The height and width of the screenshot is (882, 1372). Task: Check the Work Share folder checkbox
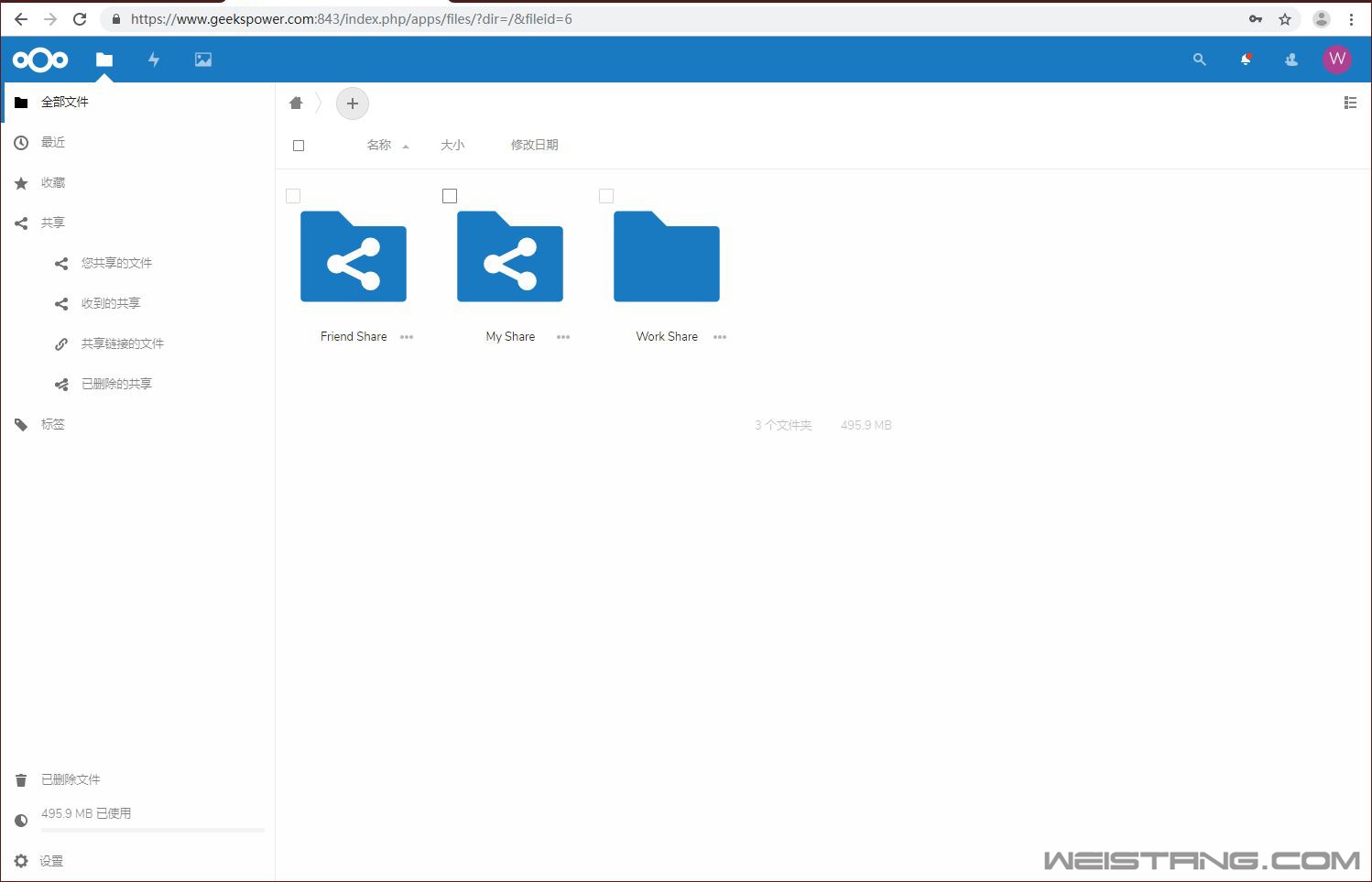[x=606, y=196]
